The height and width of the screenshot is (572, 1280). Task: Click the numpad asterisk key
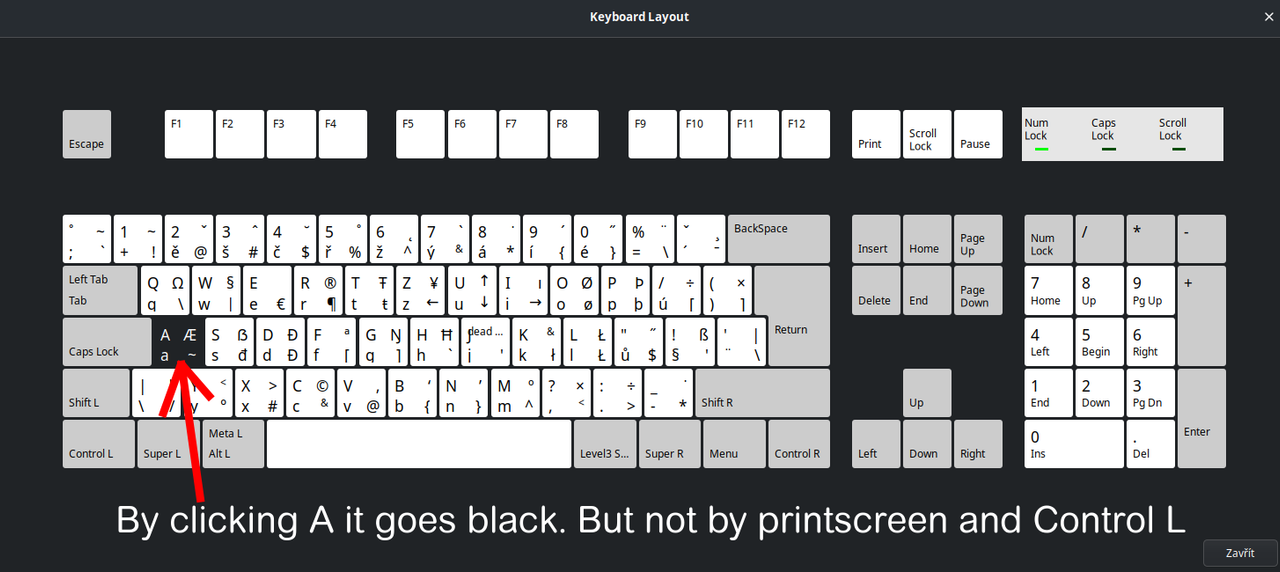tap(1151, 239)
